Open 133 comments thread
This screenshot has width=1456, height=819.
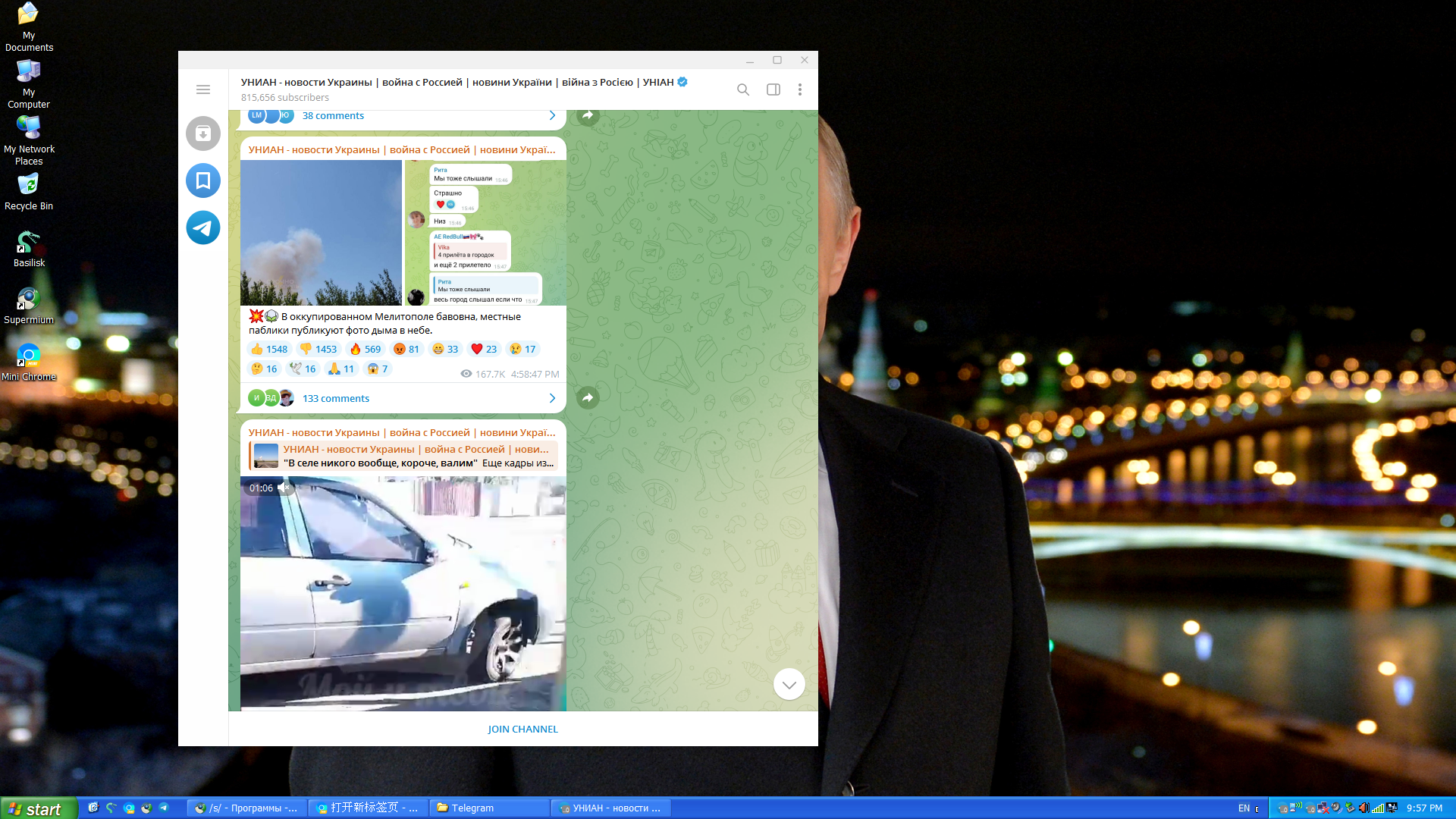tap(336, 398)
